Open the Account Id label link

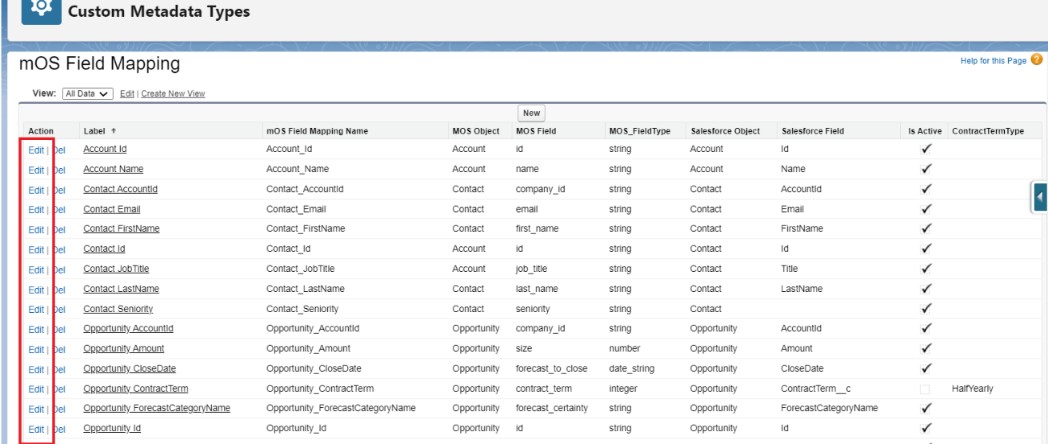[105, 149]
